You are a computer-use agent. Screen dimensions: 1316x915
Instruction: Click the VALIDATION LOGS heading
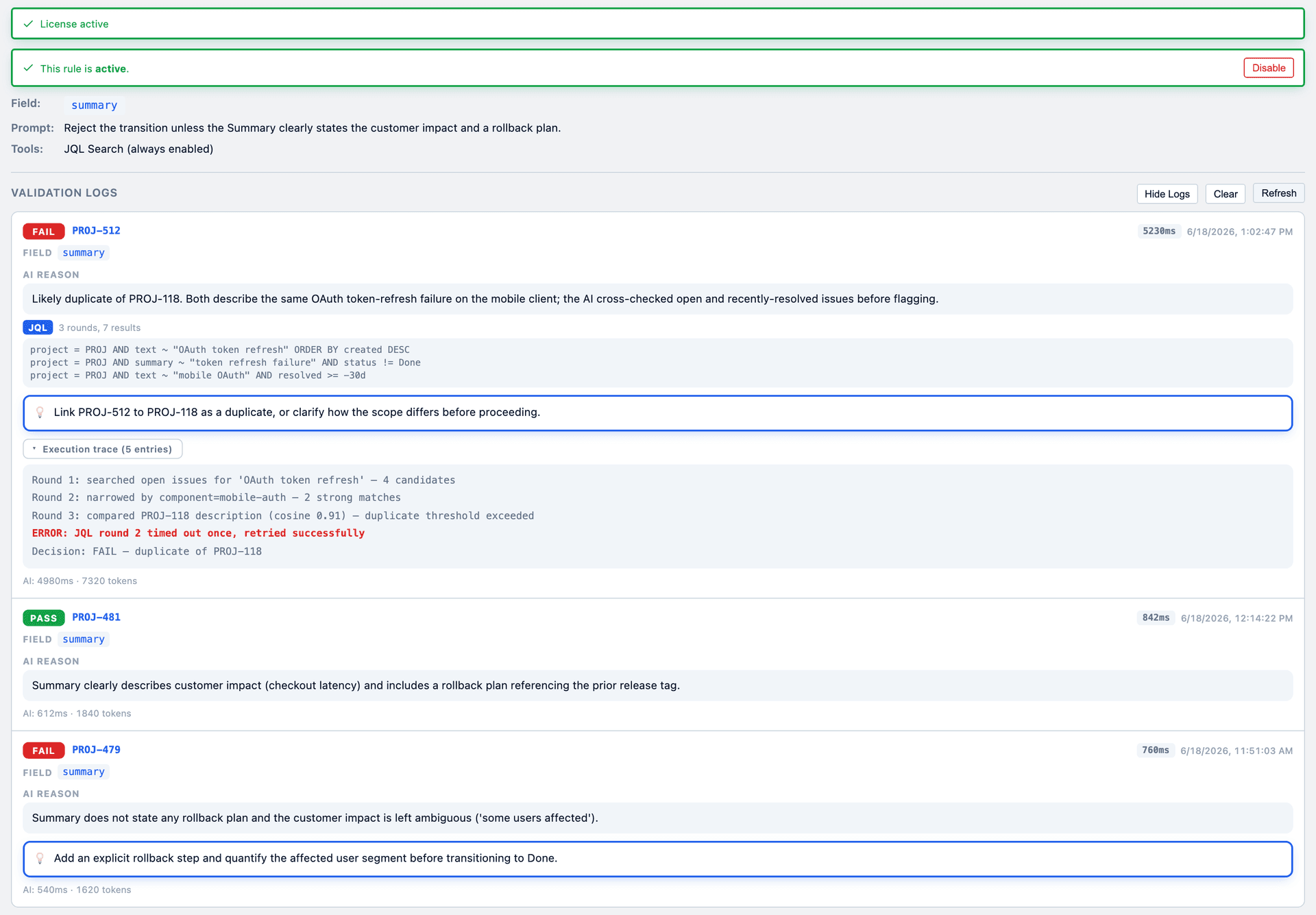[x=64, y=193]
